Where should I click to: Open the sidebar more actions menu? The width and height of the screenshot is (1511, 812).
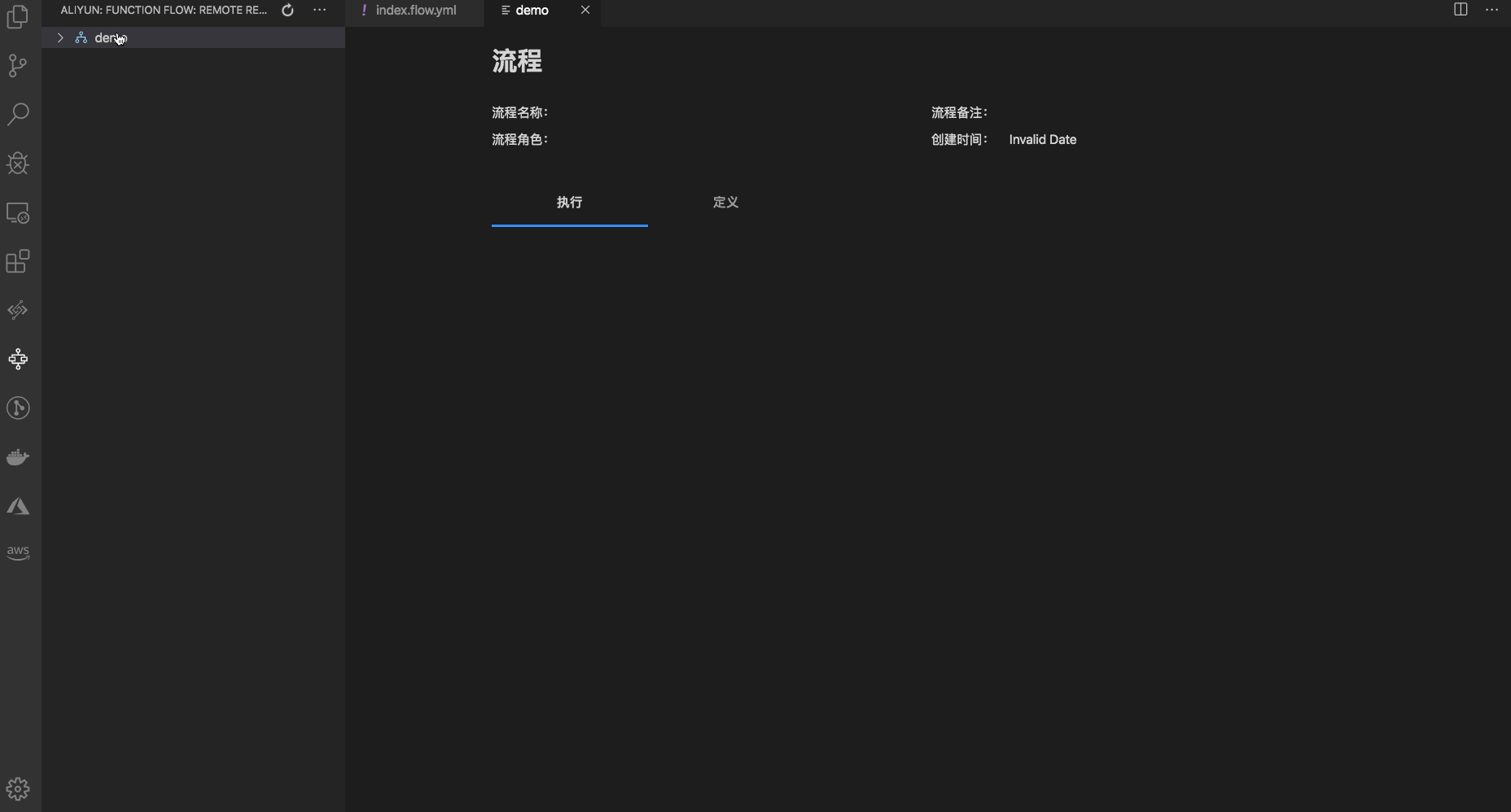pos(320,11)
